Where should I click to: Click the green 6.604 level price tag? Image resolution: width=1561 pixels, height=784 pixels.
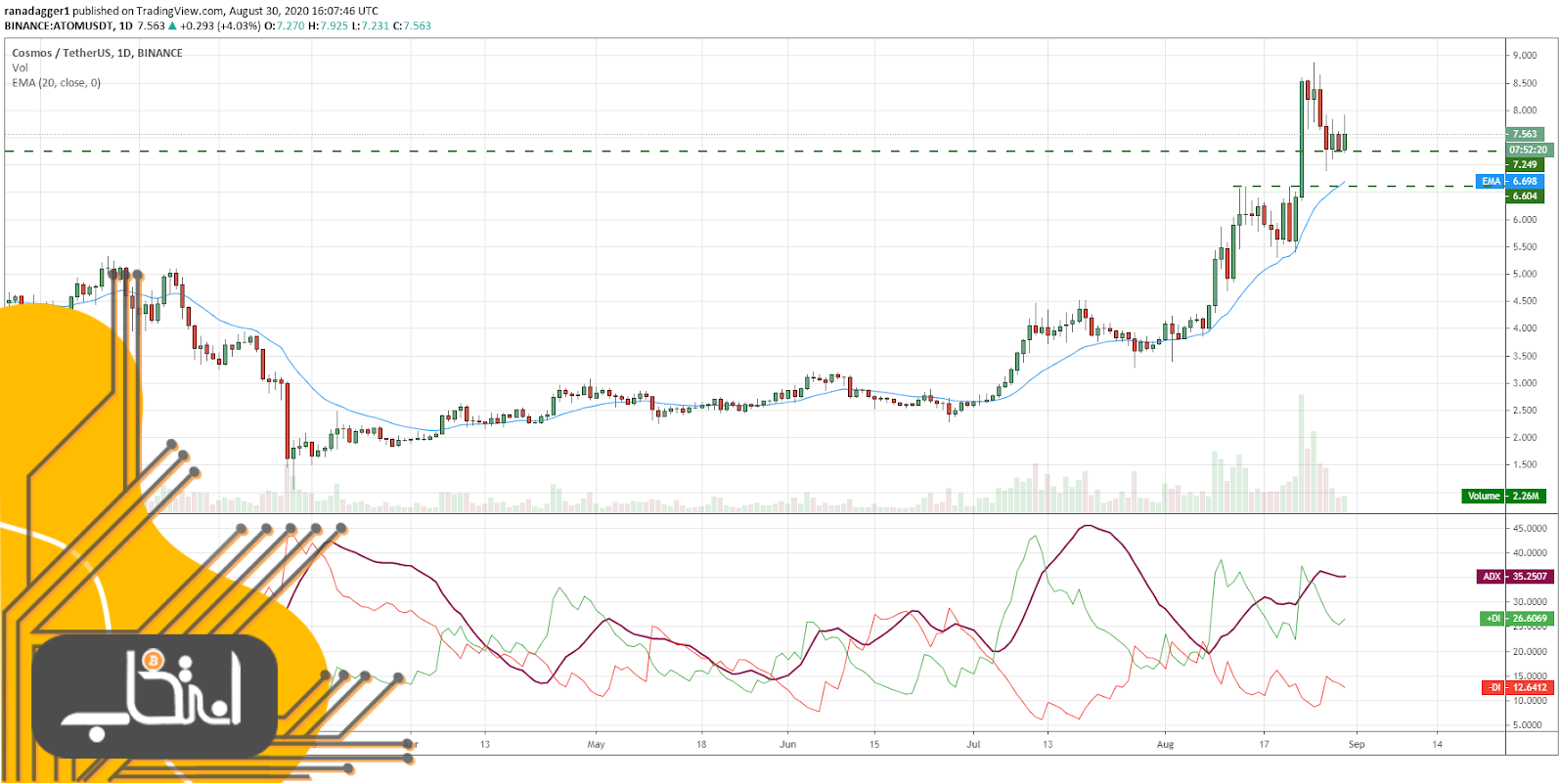[1524, 196]
